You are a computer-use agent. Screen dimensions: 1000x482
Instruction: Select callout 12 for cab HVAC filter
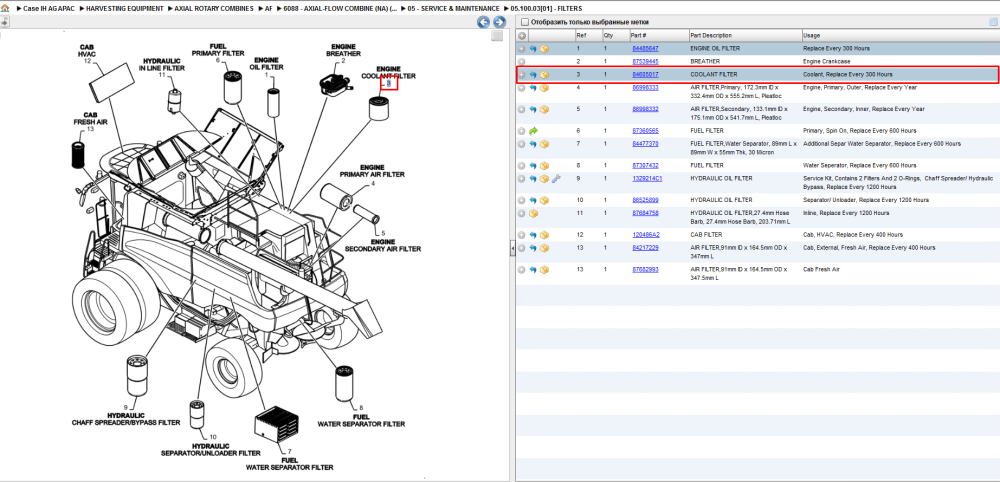87,61
